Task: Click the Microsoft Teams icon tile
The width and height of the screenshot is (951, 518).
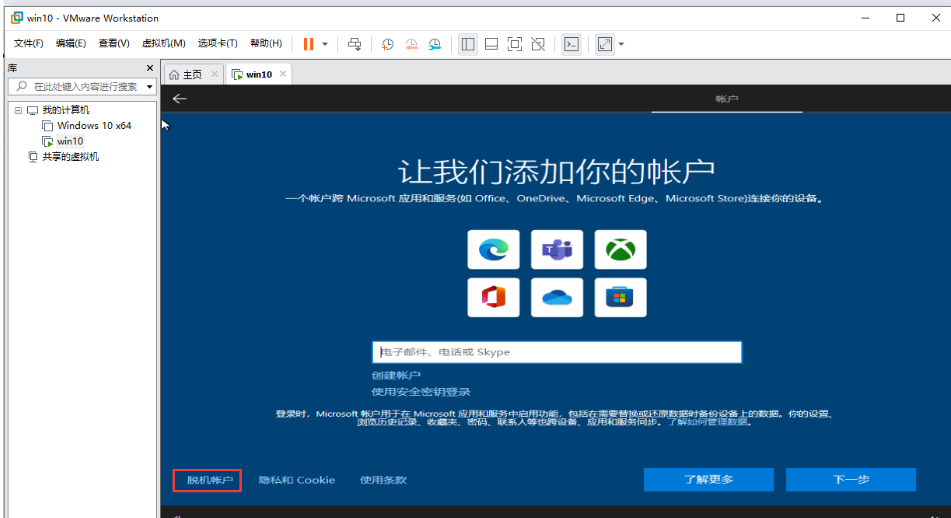Action: tap(557, 249)
